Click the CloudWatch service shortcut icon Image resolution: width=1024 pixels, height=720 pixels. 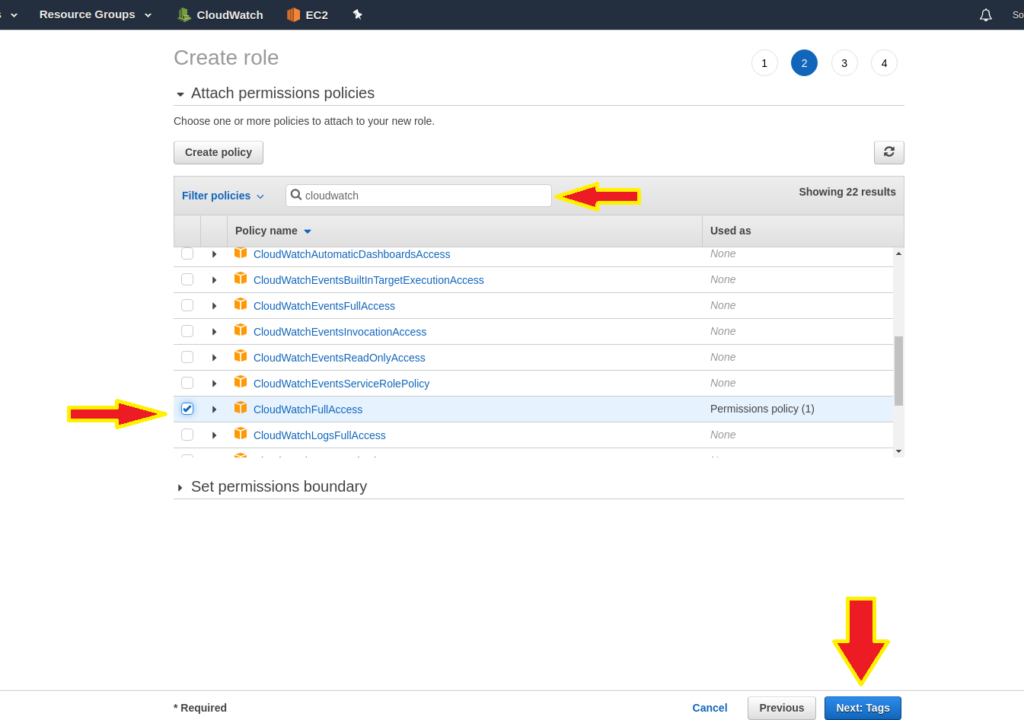(184, 15)
